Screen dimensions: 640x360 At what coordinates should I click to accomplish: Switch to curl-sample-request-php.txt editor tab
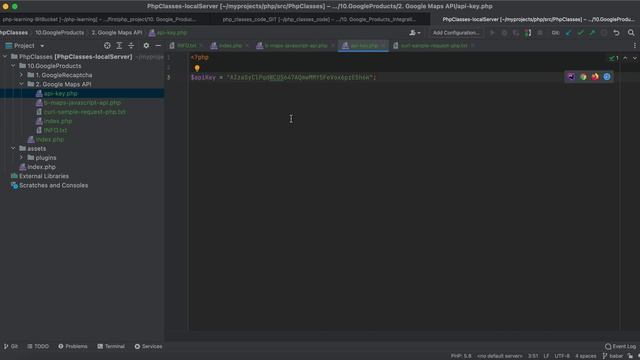(433, 46)
